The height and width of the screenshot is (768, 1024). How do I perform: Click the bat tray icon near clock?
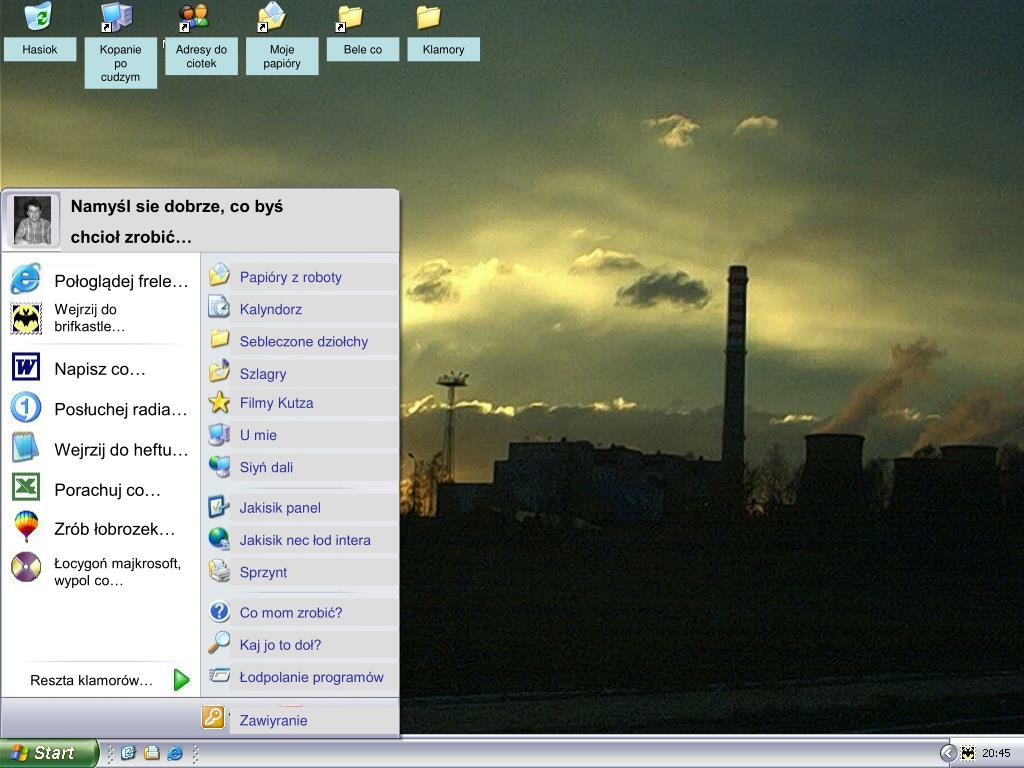coord(968,753)
